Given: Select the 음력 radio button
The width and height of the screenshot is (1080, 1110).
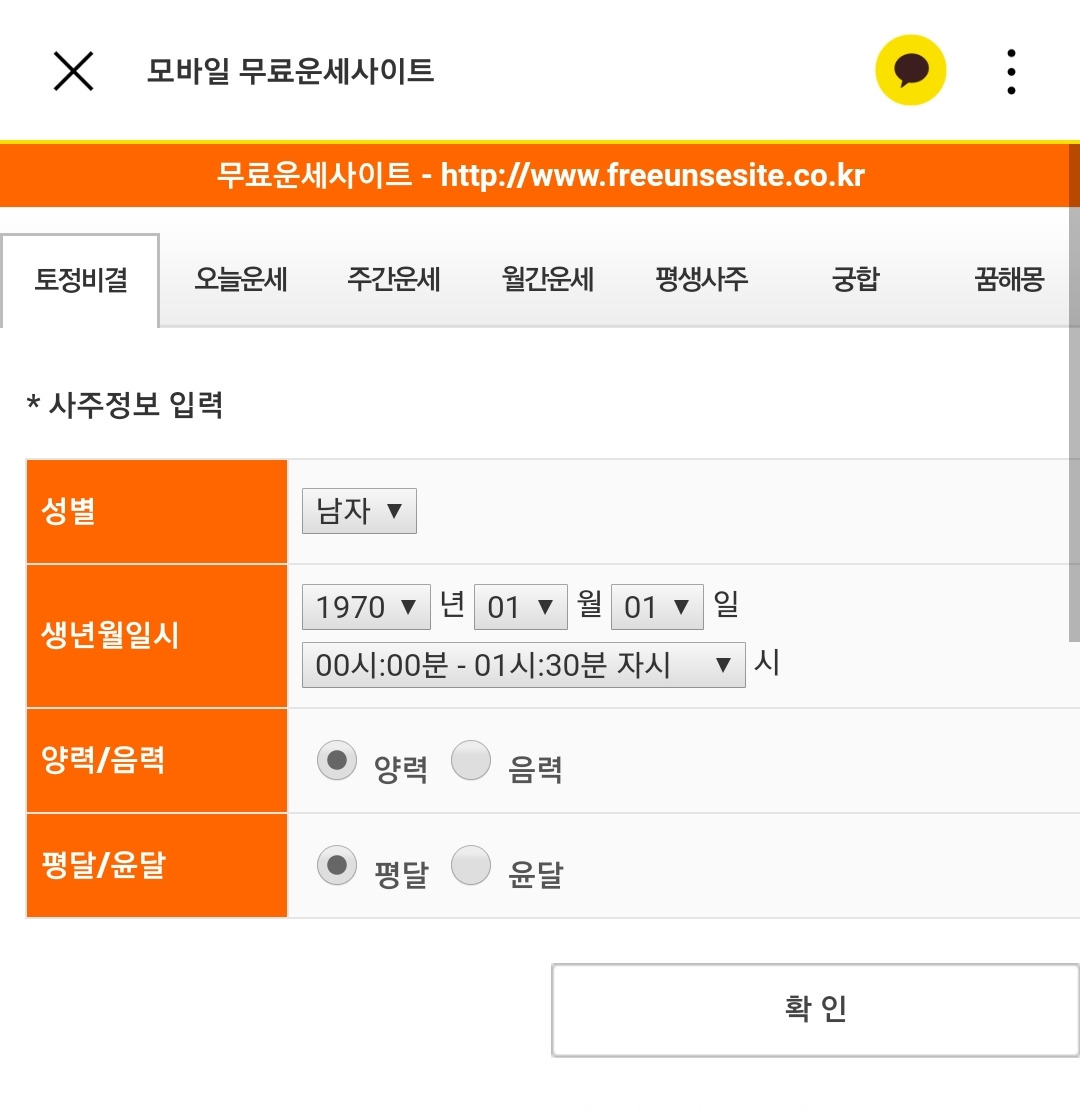Looking at the screenshot, I should 471,760.
